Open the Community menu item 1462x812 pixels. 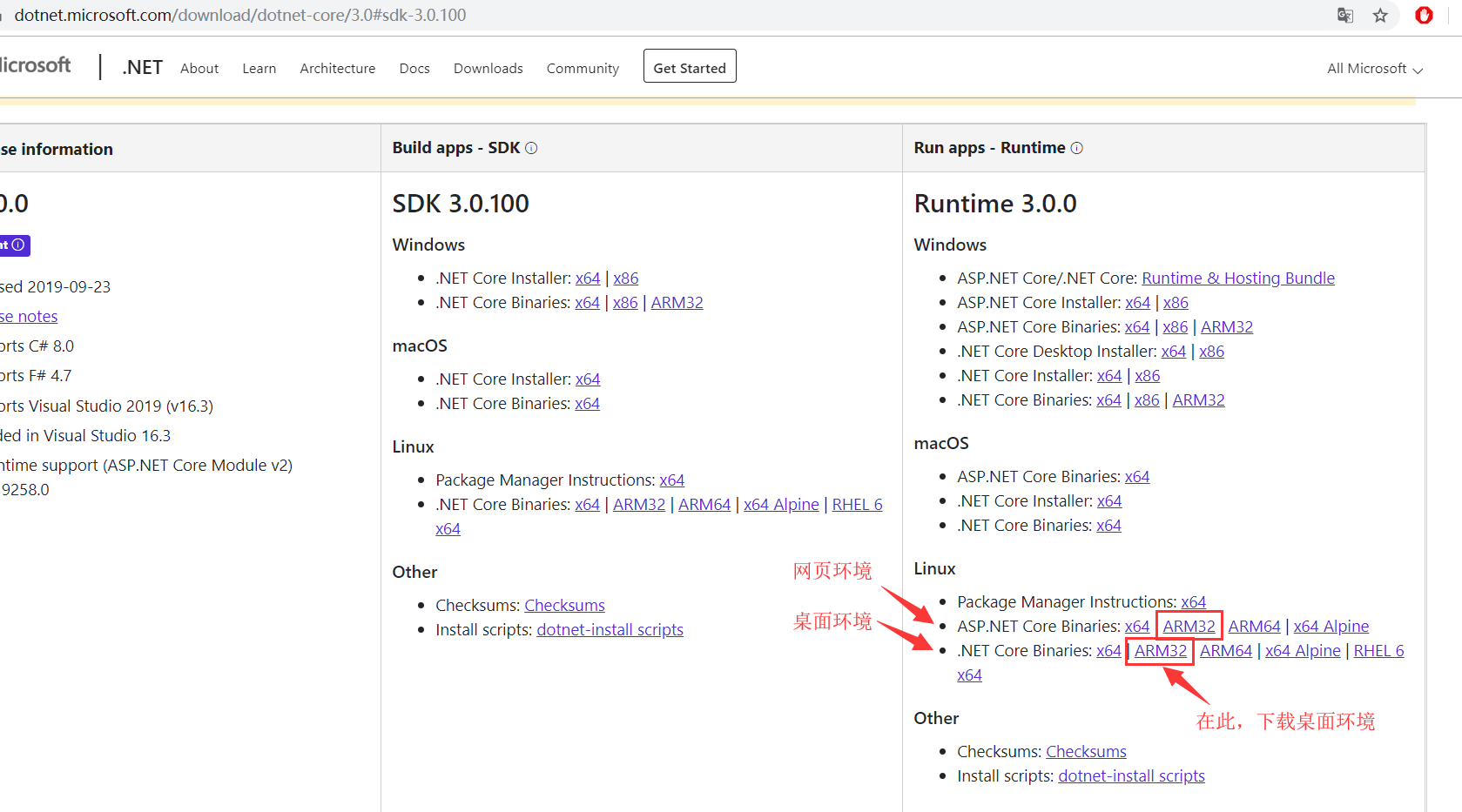coord(583,68)
